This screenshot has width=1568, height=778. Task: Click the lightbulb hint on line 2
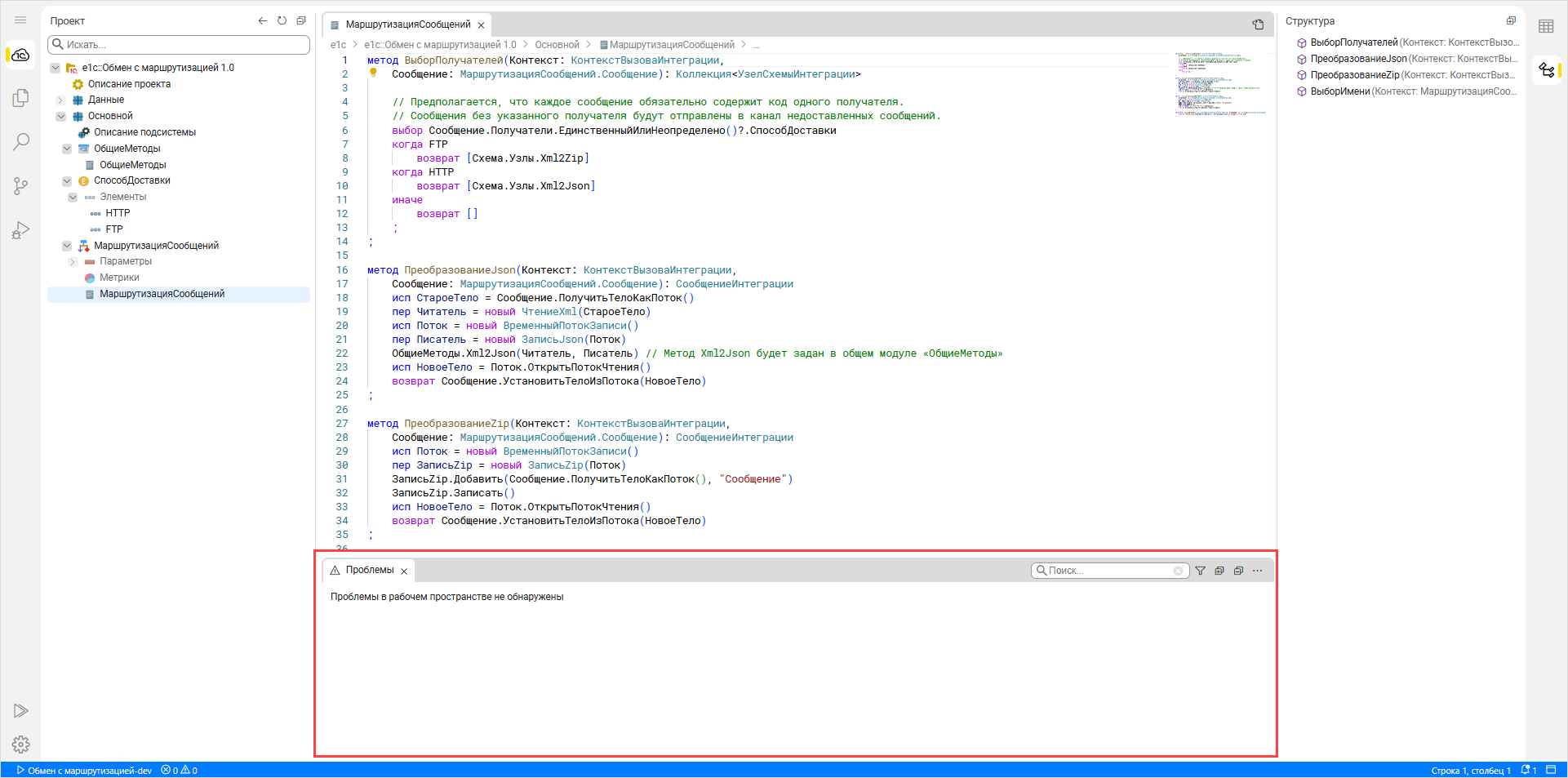[373, 73]
